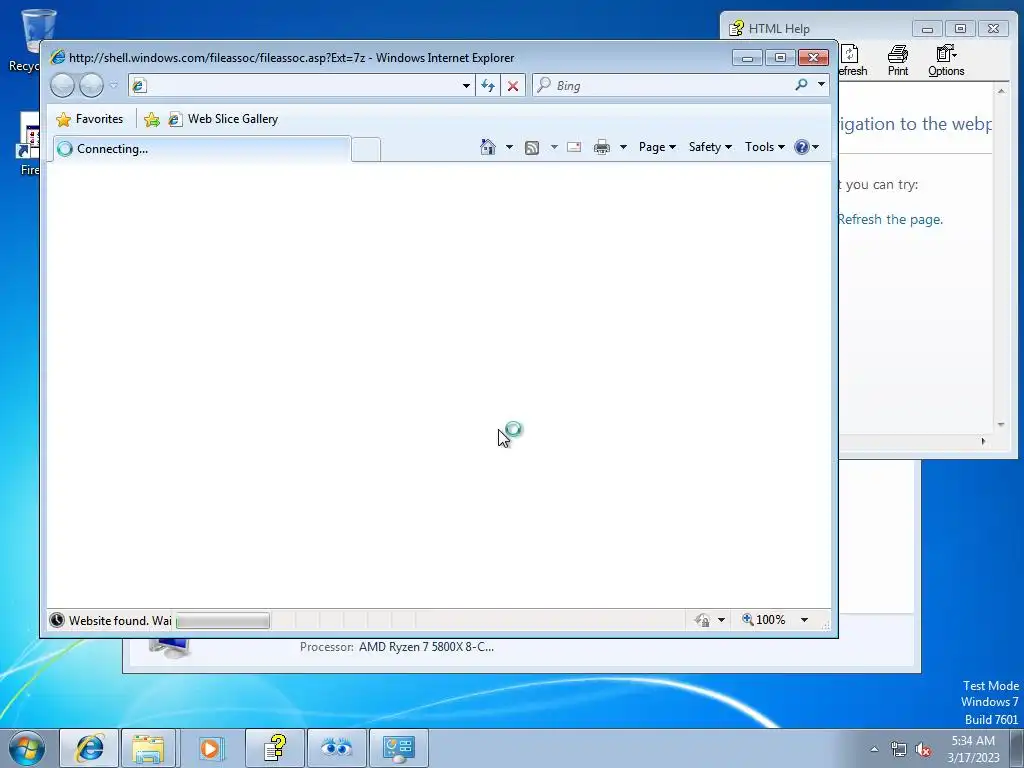Open the Help question mark menu
1024x768 pixels.
point(806,147)
